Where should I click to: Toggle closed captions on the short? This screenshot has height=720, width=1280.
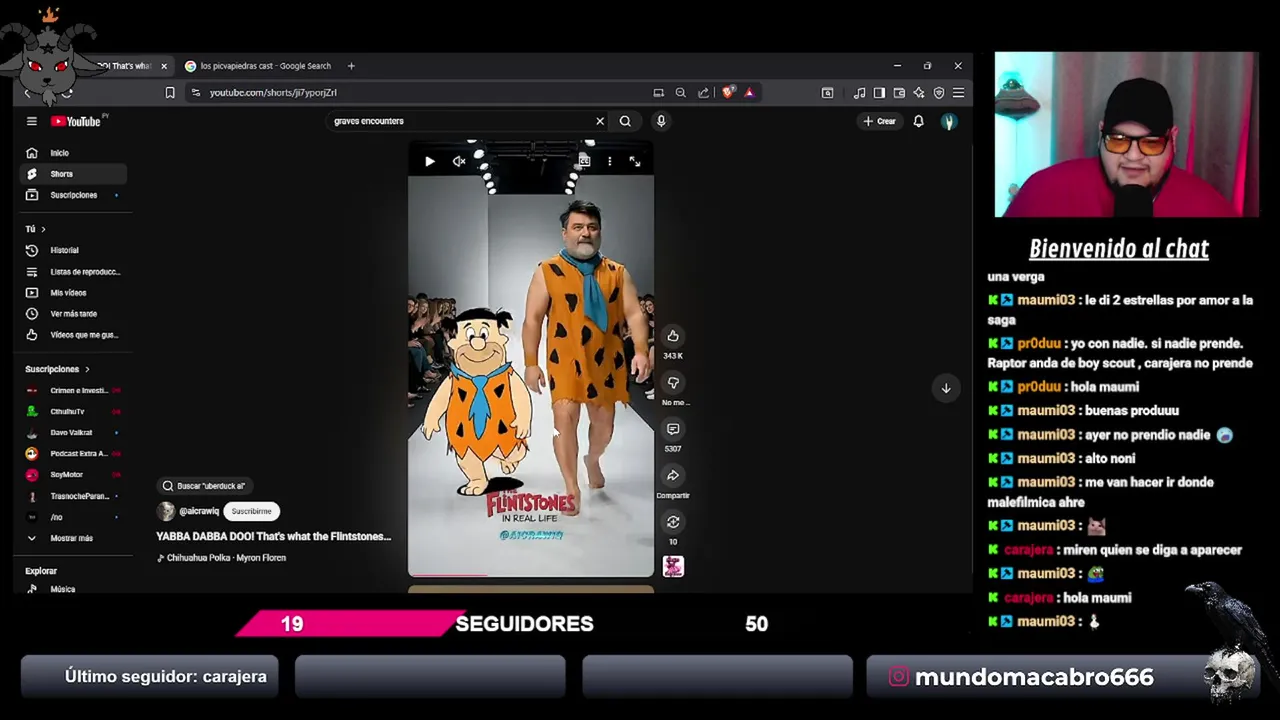tap(584, 161)
